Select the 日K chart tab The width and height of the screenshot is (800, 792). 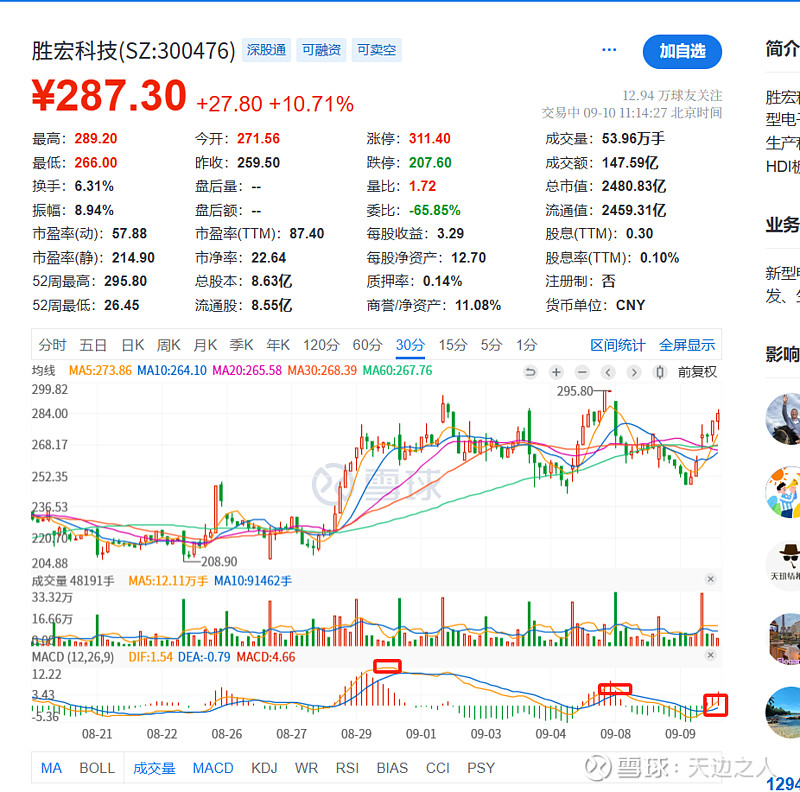pyautogui.click(x=133, y=345)
